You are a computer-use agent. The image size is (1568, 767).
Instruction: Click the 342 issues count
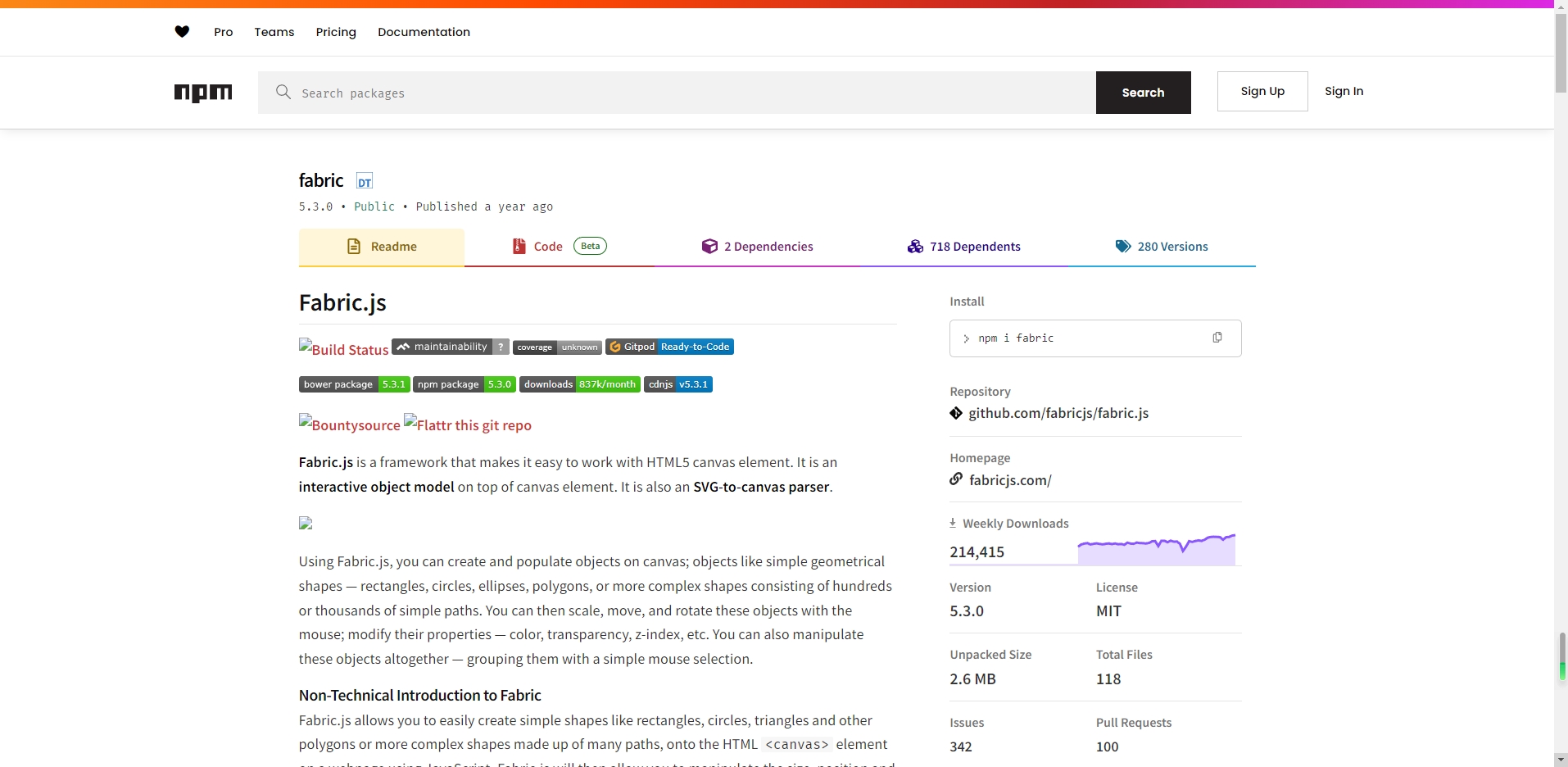pos(961,747)
